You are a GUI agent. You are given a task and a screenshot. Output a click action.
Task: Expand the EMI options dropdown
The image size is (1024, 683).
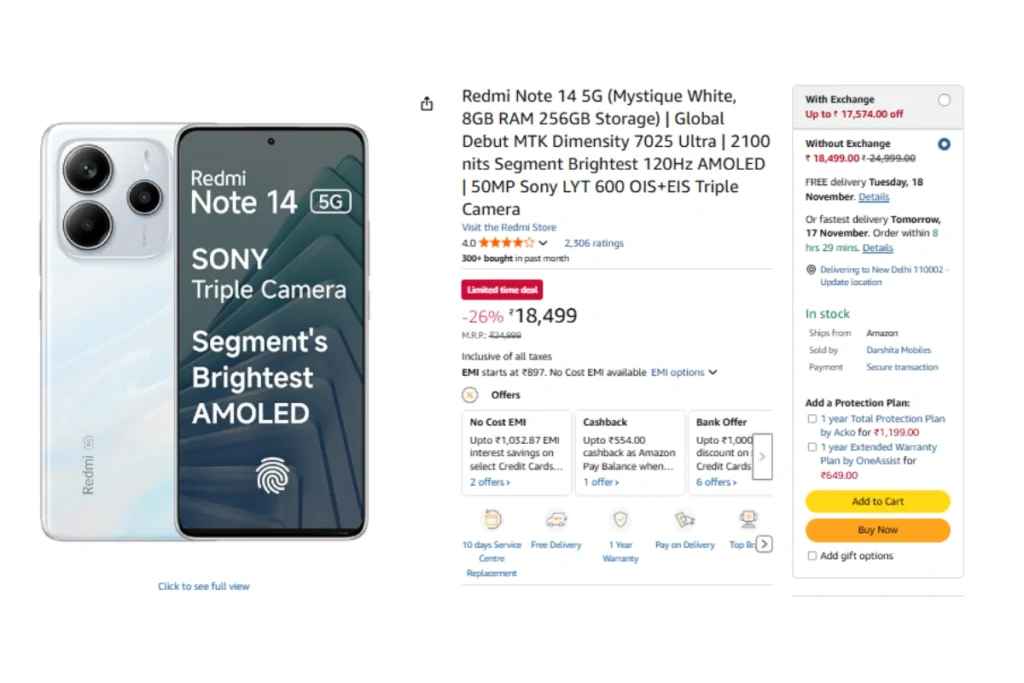click(x=684, y=373)
